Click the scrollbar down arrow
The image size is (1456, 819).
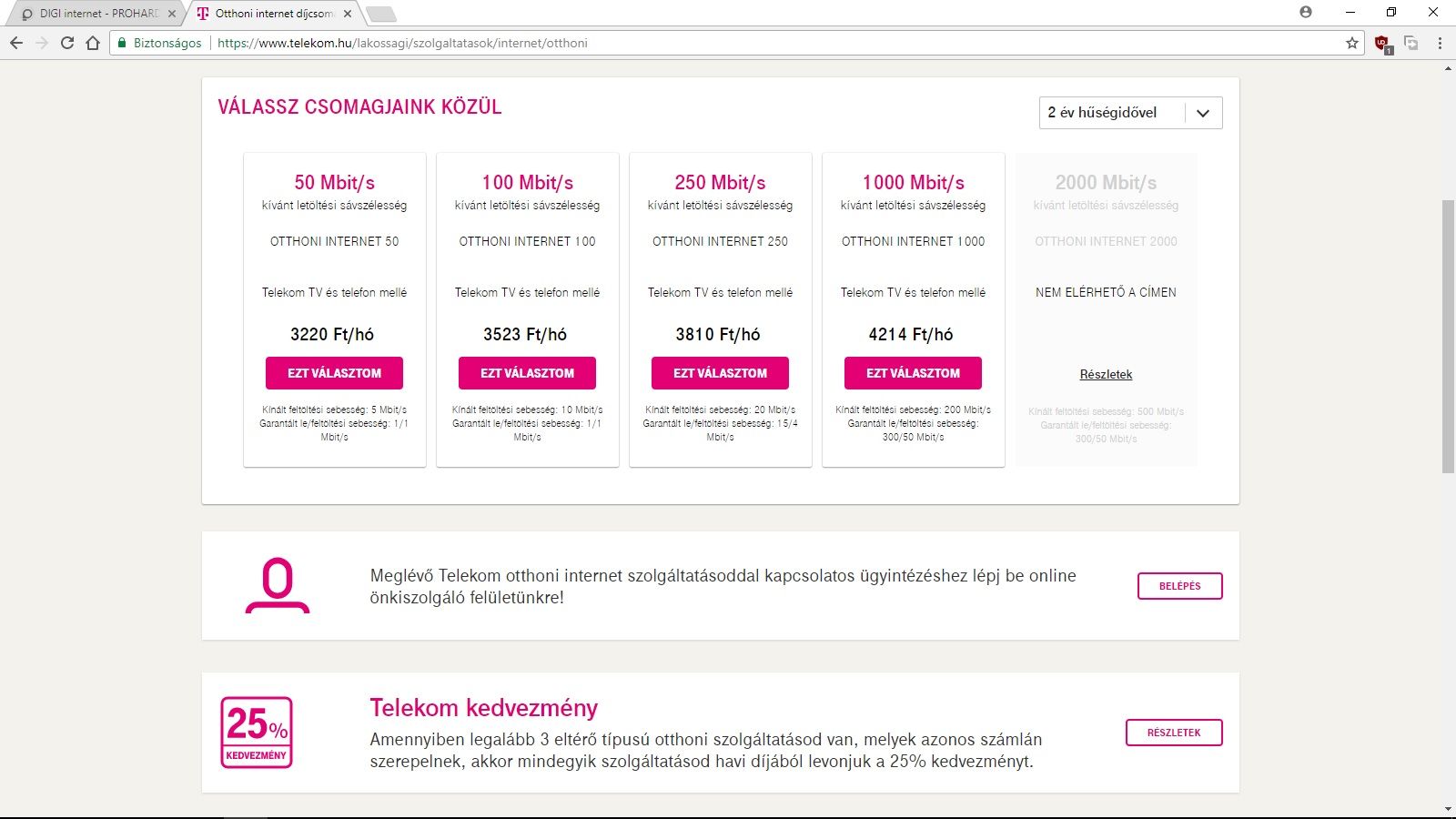(1448, 809)
